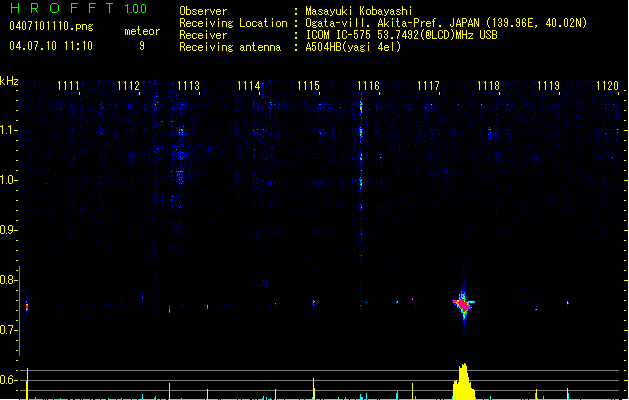Click the A504HB(yagi 4el) text

(x=353, y=47)
